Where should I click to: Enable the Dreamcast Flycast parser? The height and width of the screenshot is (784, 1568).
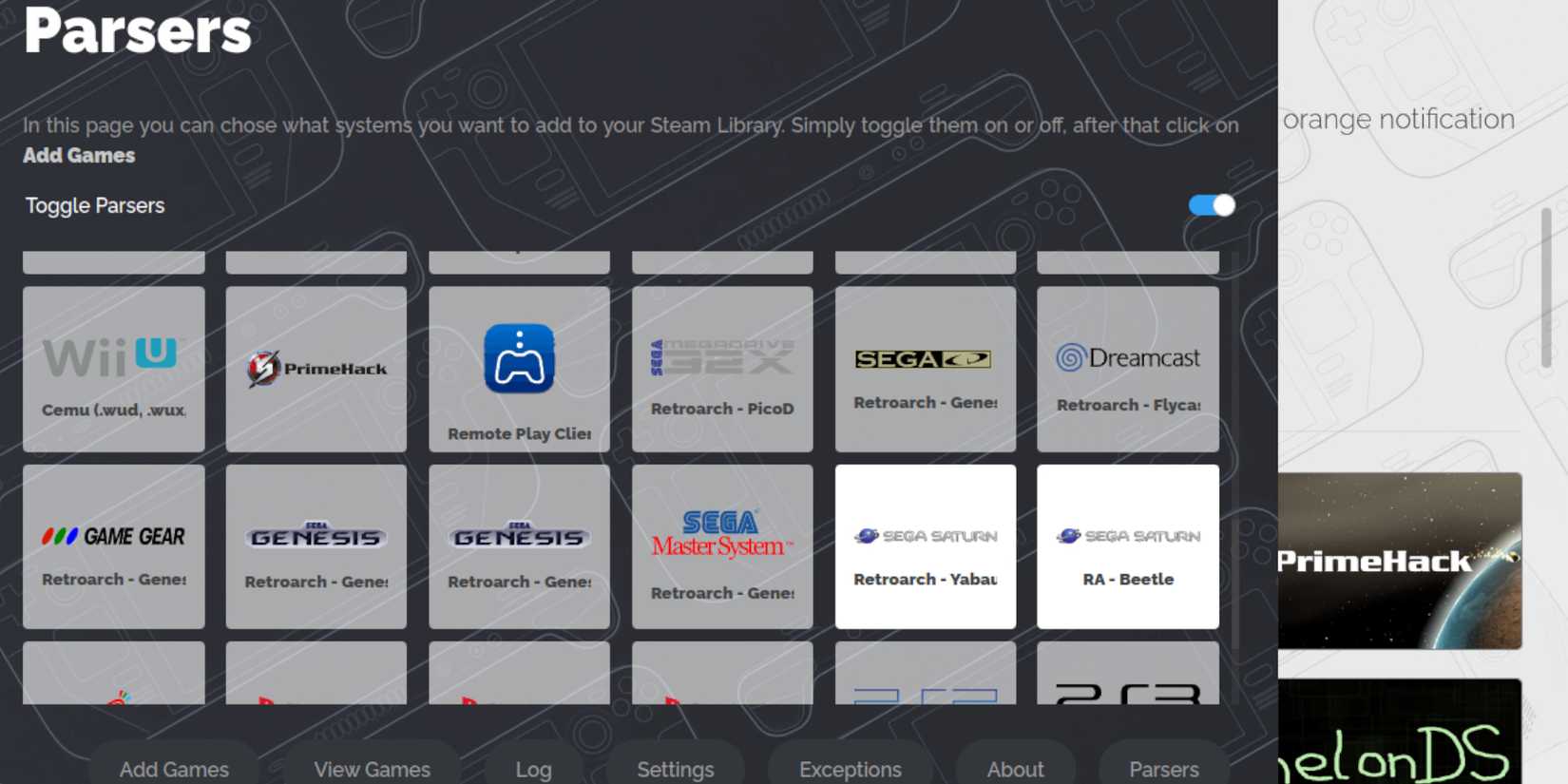1128,369
